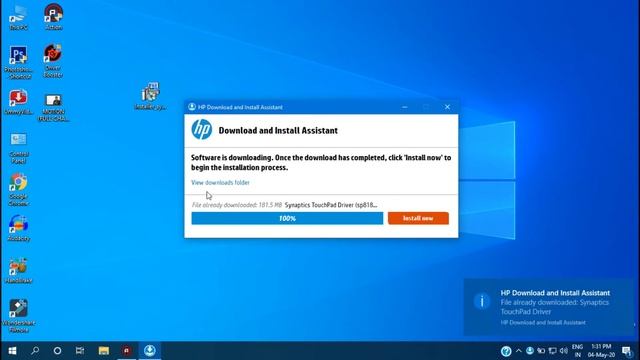Click the HP Download and Install Assistant toast notification
Viewport: 640px width, 360px height.
(x=549, y=307)
